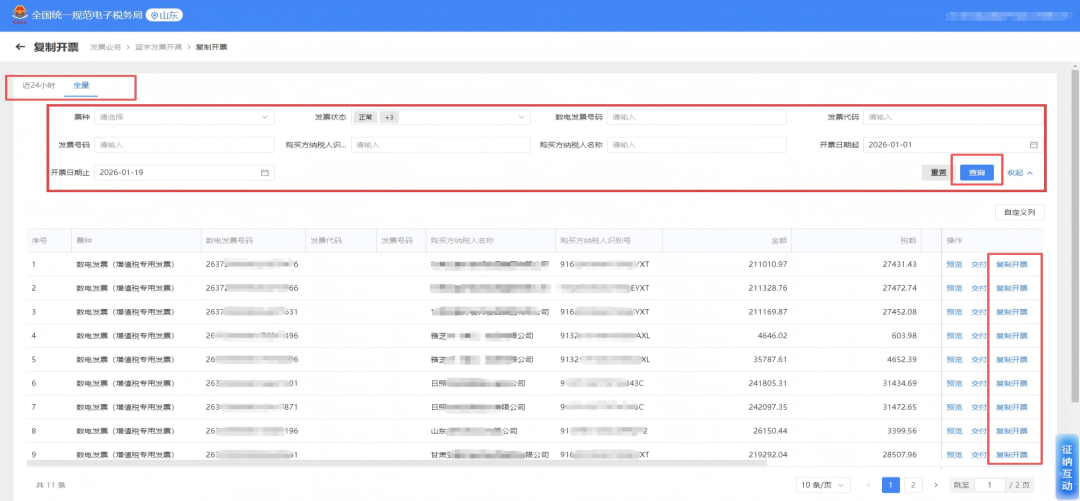
Task: Open the 征纳互动 floating widget
Action: 1066,466
